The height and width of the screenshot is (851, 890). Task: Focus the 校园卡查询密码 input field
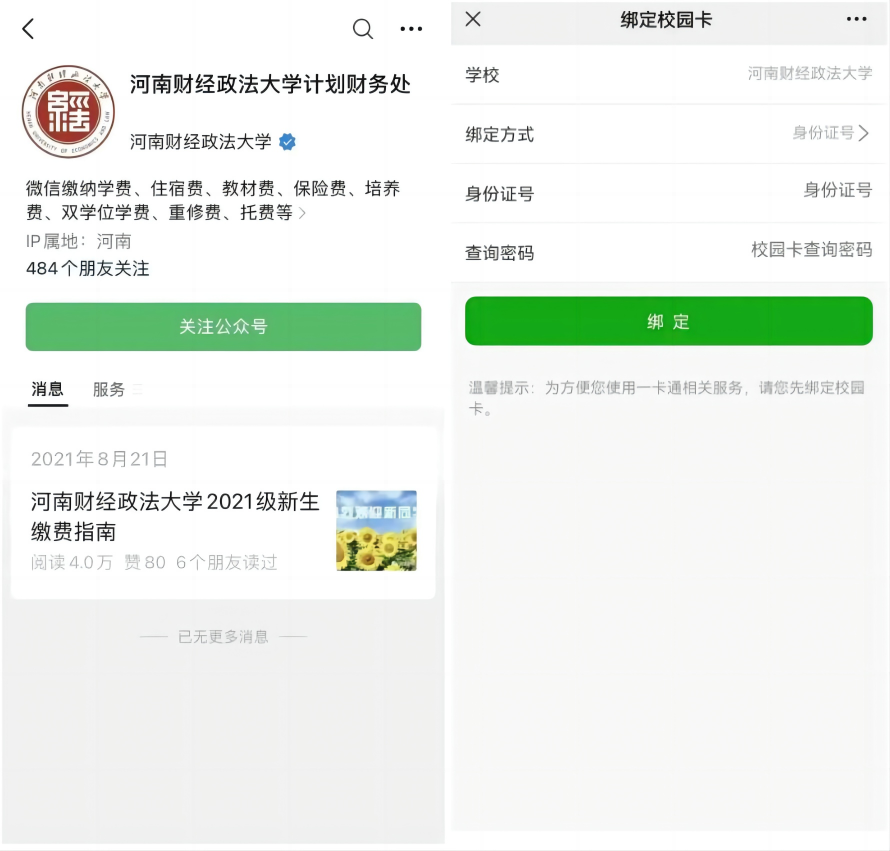[x=669, y=252]
